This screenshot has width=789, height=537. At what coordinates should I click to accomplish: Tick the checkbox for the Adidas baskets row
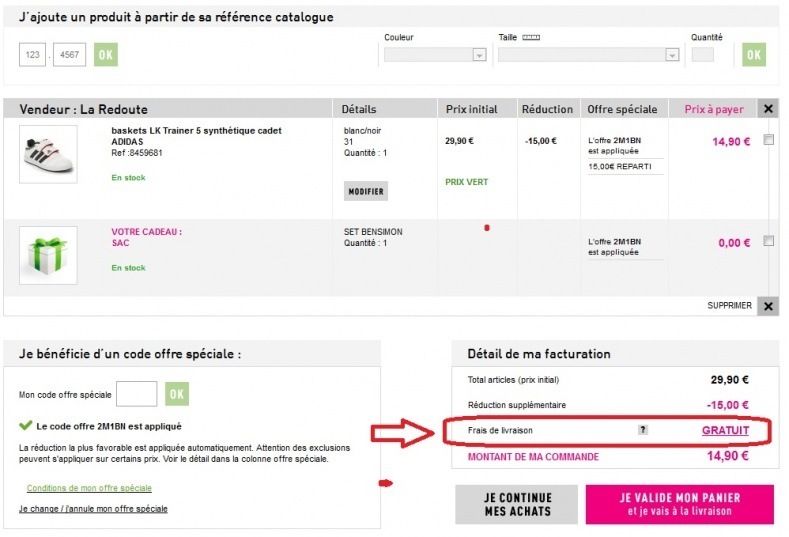(x=768, y=140)
